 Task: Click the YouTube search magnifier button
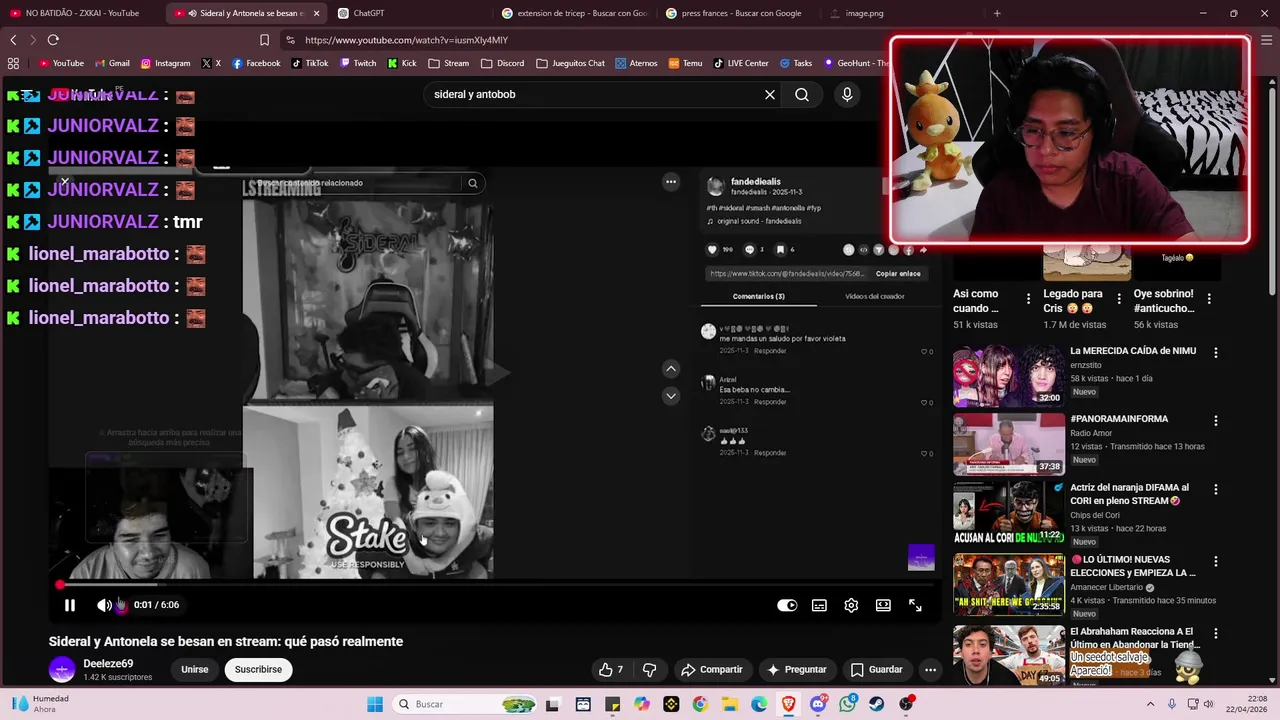(x=802, y=94)
